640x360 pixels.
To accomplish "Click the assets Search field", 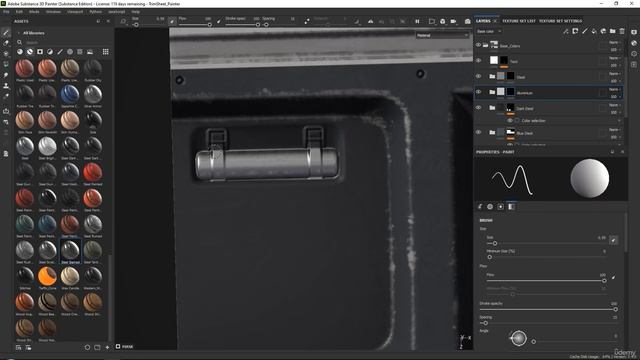I will [63, 42].
